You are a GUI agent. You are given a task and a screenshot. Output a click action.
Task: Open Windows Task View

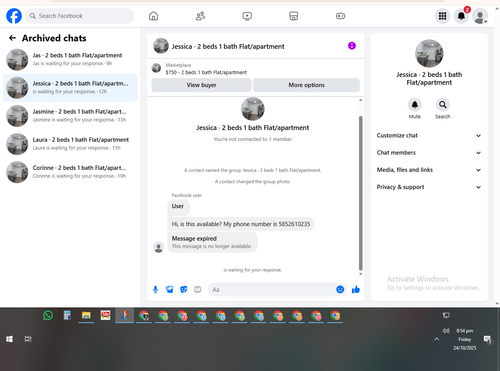[28, 339]
